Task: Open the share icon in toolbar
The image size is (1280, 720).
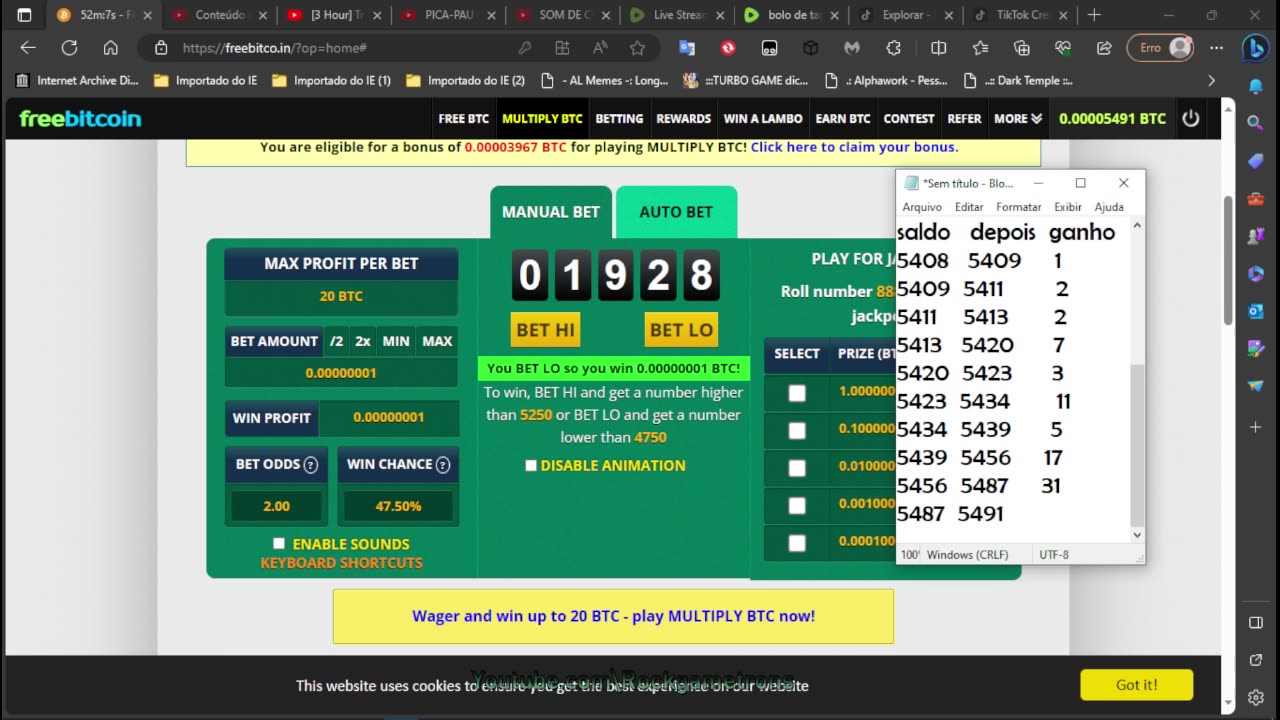Action: click(1104, 48)
